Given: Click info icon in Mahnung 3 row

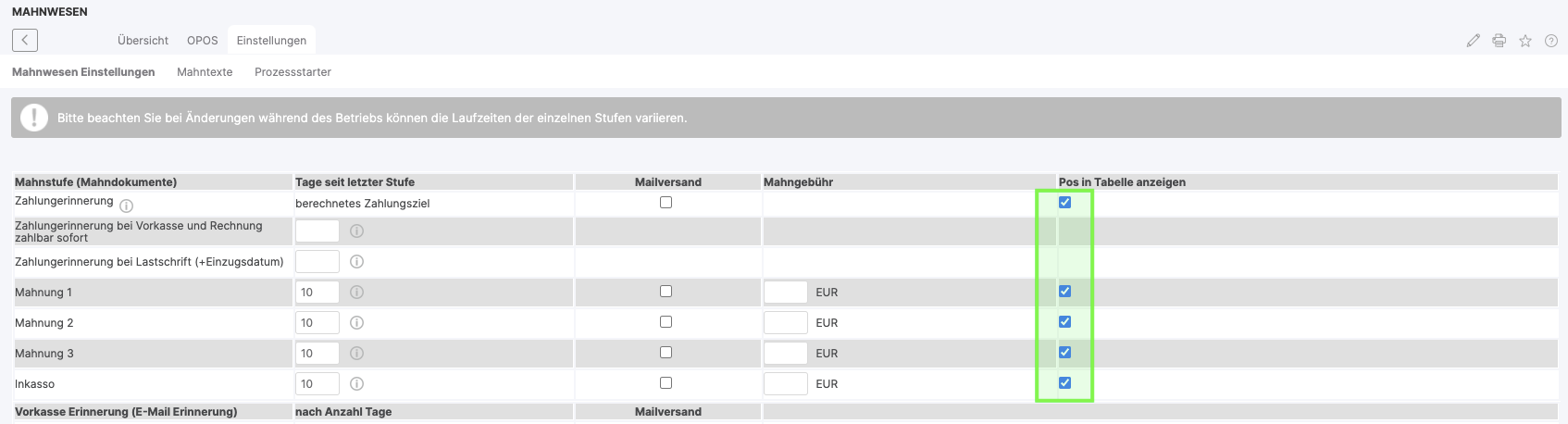Looking at the screenshot, I should (357, 354).
